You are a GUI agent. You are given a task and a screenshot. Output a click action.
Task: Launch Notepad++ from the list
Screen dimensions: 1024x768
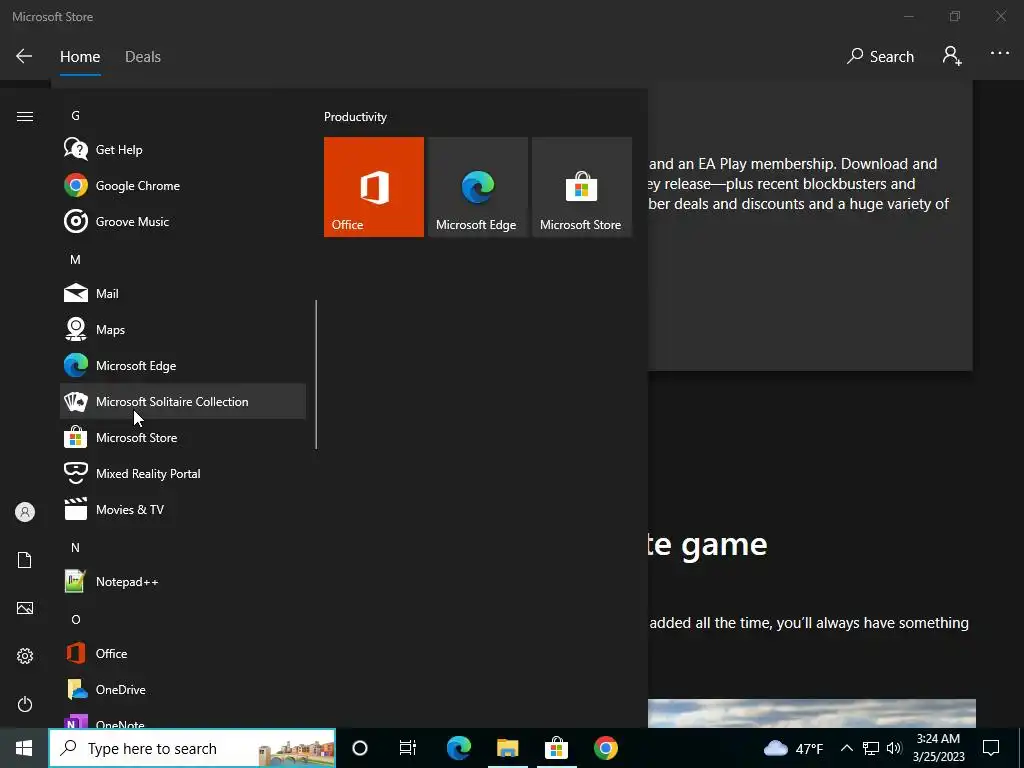pyautogui.click(x=183, y=581)
